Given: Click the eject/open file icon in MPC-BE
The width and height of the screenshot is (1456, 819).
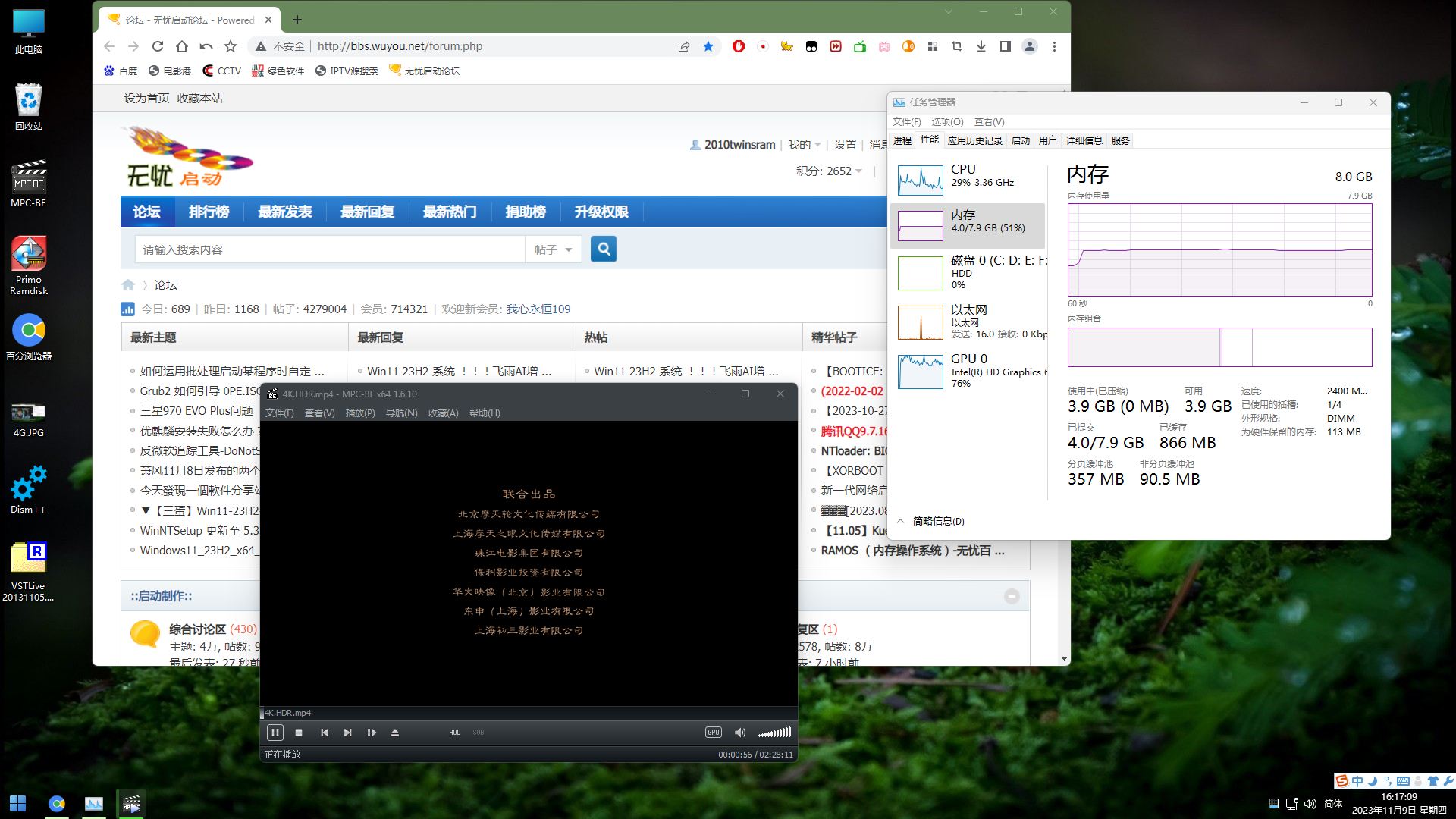Looking at the screenshot, I should [x=394, y=733].
